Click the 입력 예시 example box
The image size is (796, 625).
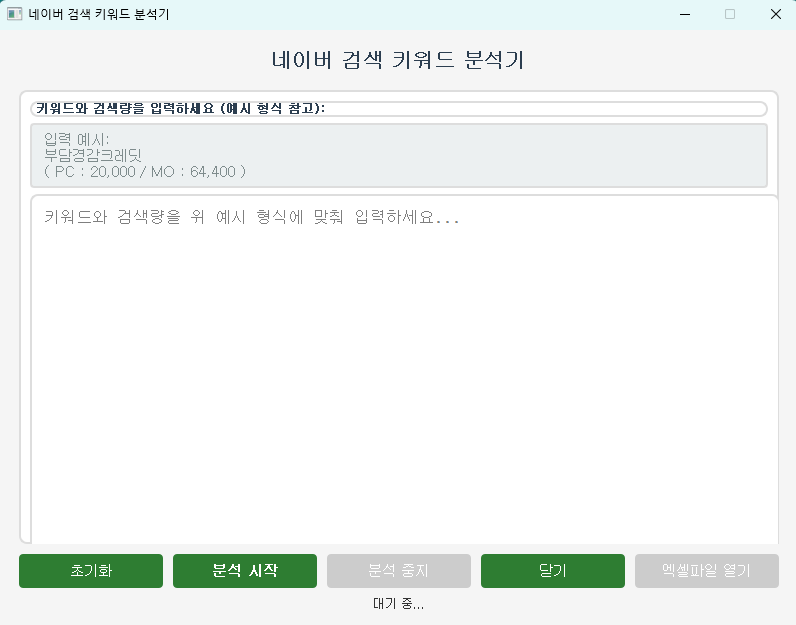click(x=399, y=155)
